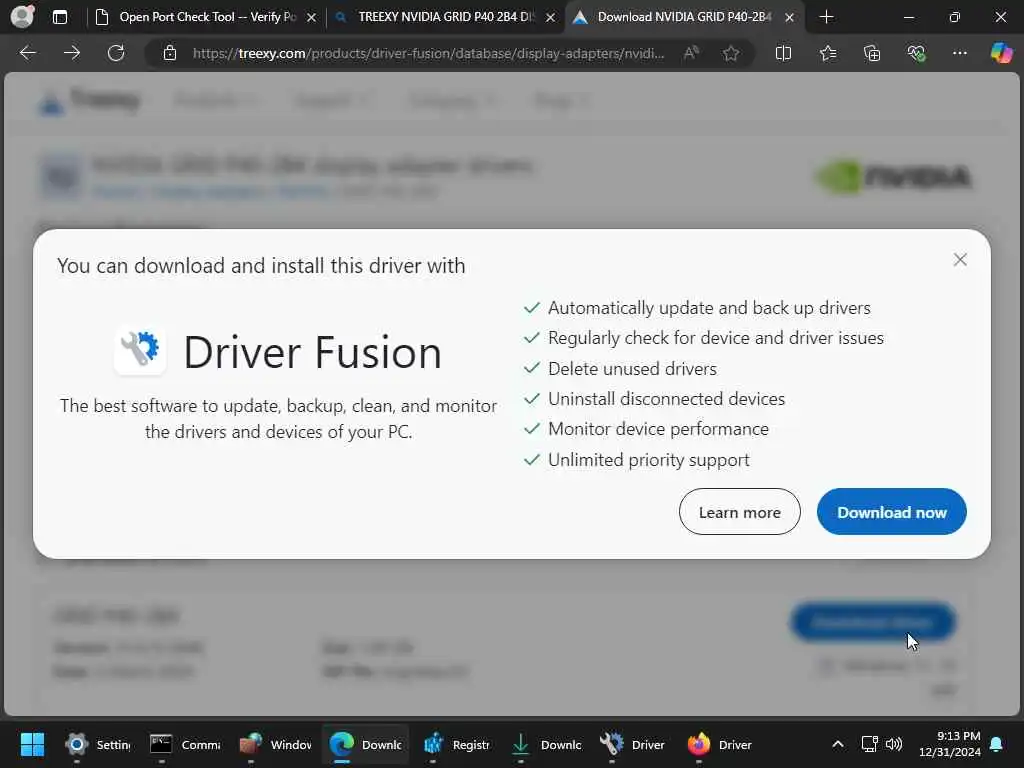This screenshot has width=1024, height=768.
Task: Open Read aloud from address bar
Action: point(691,53)
